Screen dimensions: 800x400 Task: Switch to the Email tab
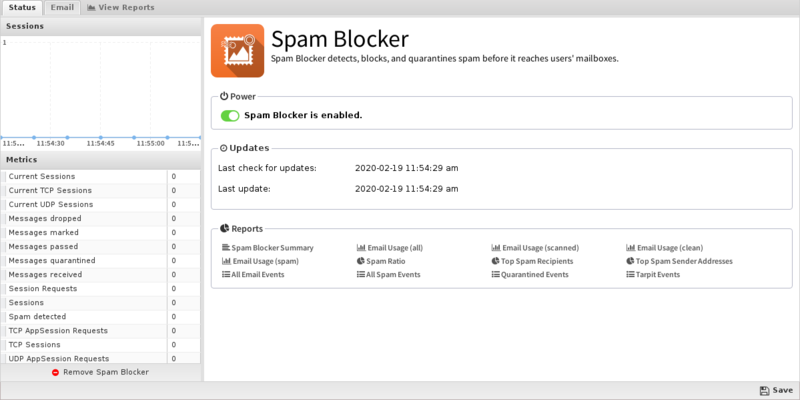(62, 7)
